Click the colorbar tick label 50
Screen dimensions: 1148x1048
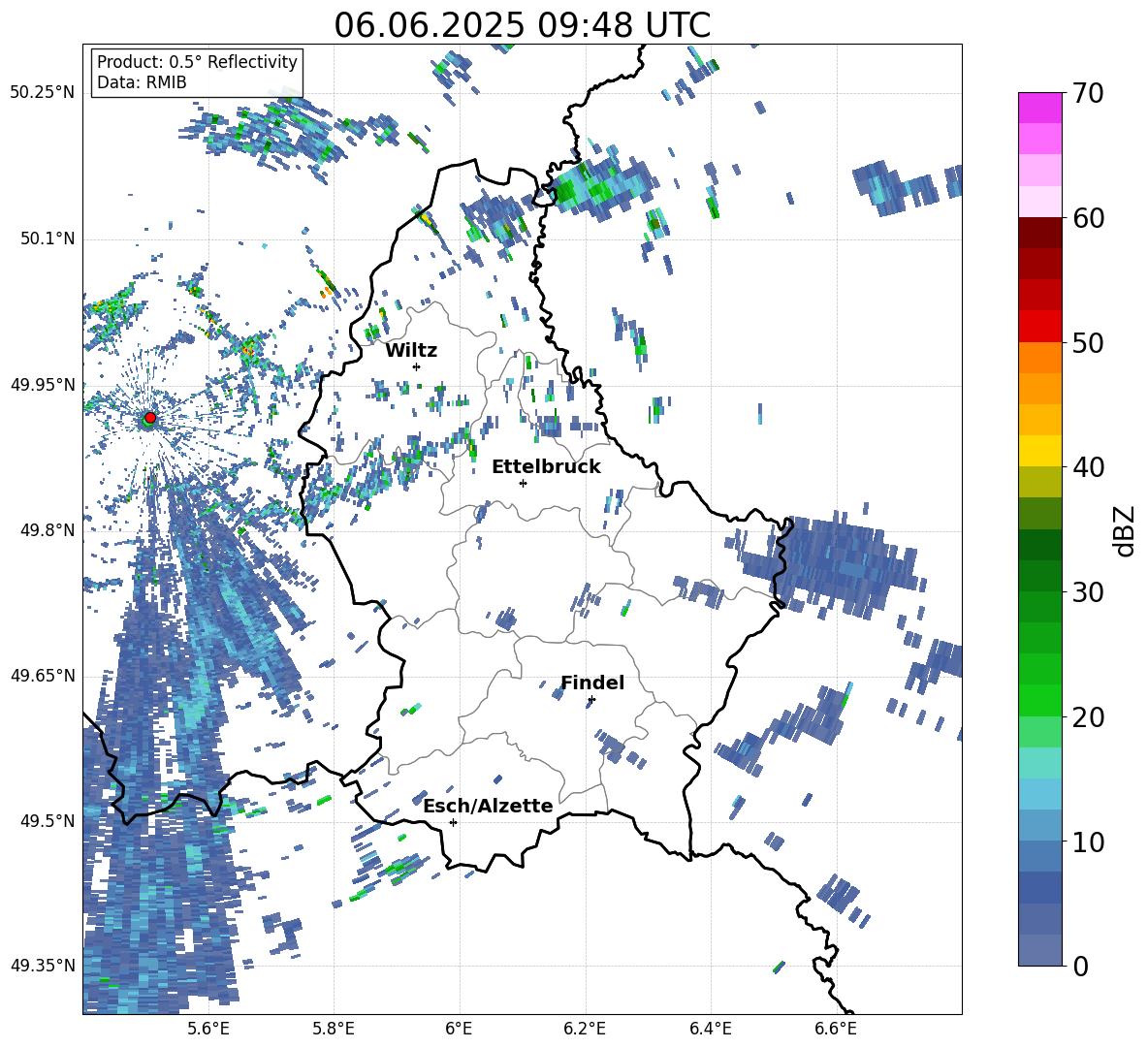[1088, 342]
